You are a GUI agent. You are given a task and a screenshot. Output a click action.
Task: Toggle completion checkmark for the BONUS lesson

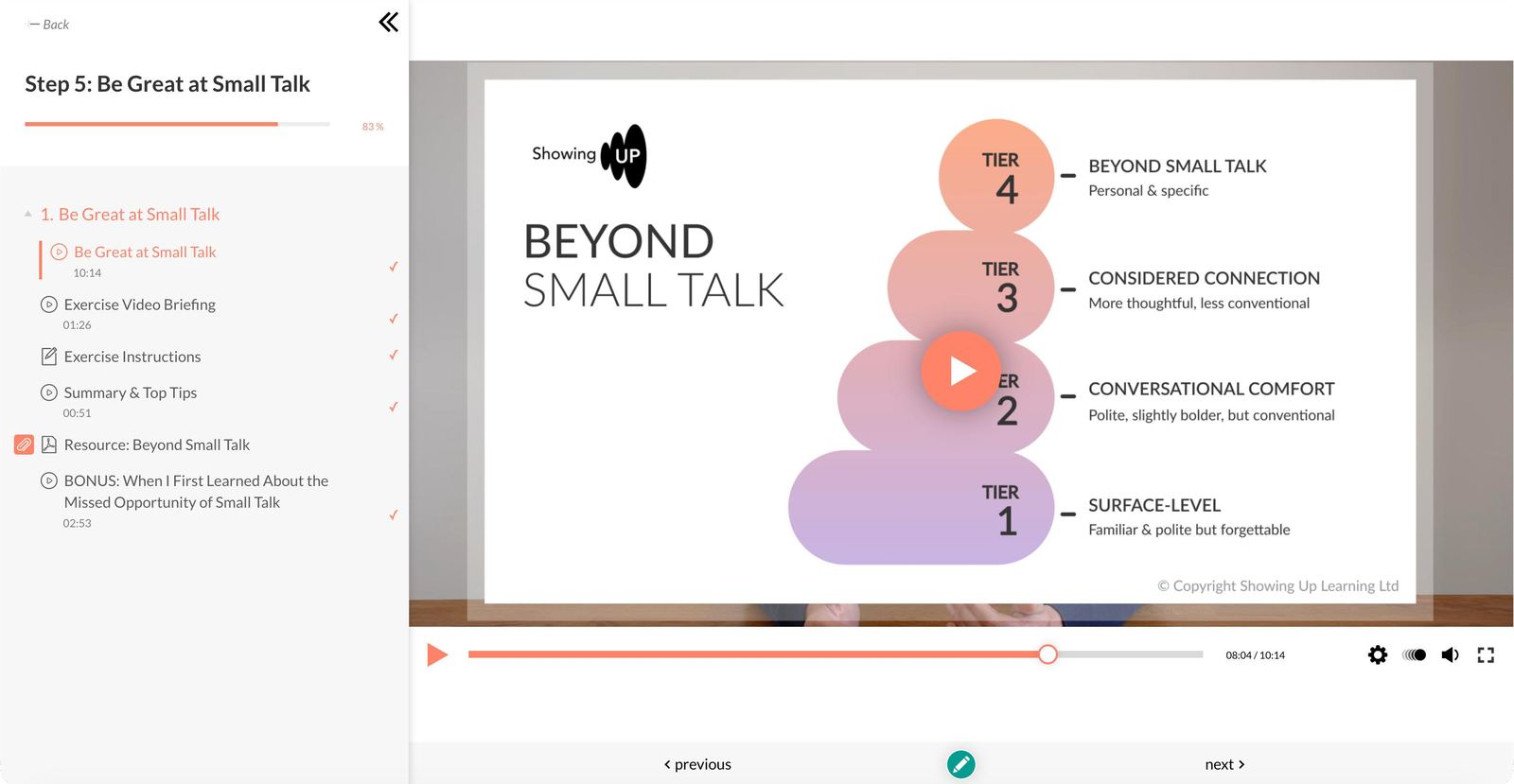(393, 515)
